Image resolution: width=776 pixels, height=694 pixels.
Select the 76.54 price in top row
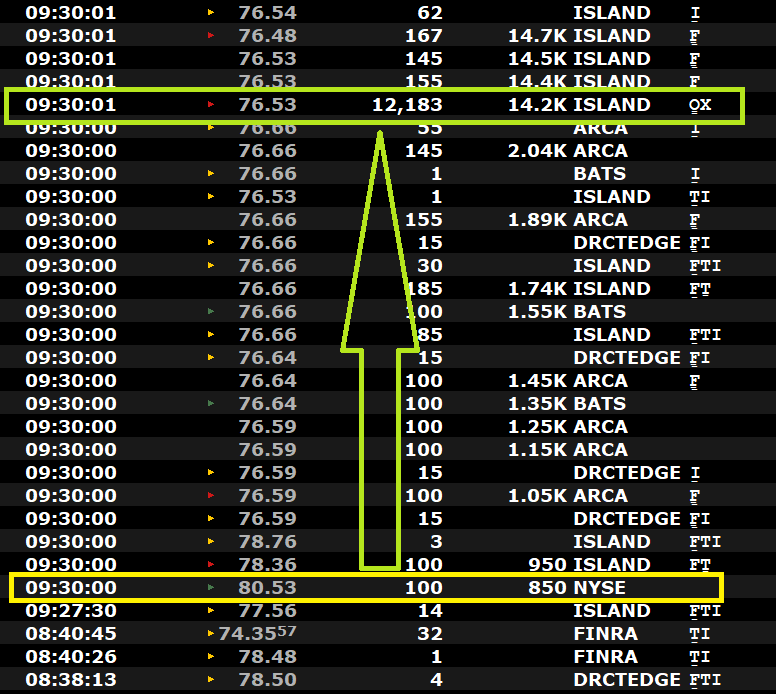267,13
